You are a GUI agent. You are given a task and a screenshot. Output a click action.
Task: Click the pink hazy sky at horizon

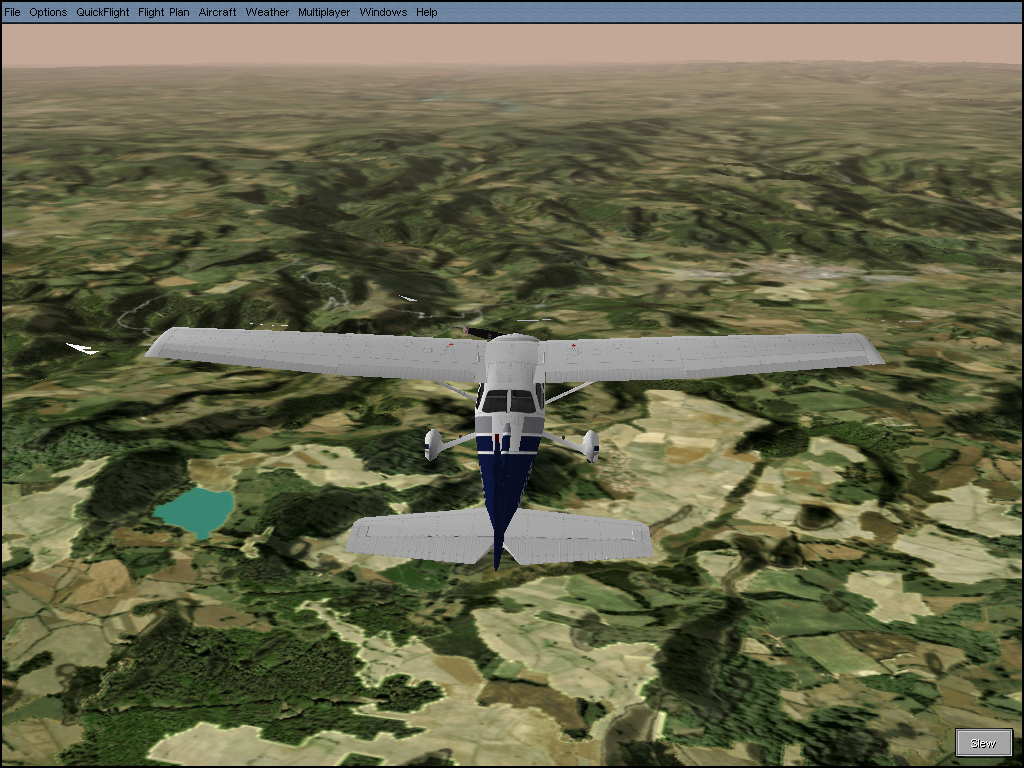512,44
